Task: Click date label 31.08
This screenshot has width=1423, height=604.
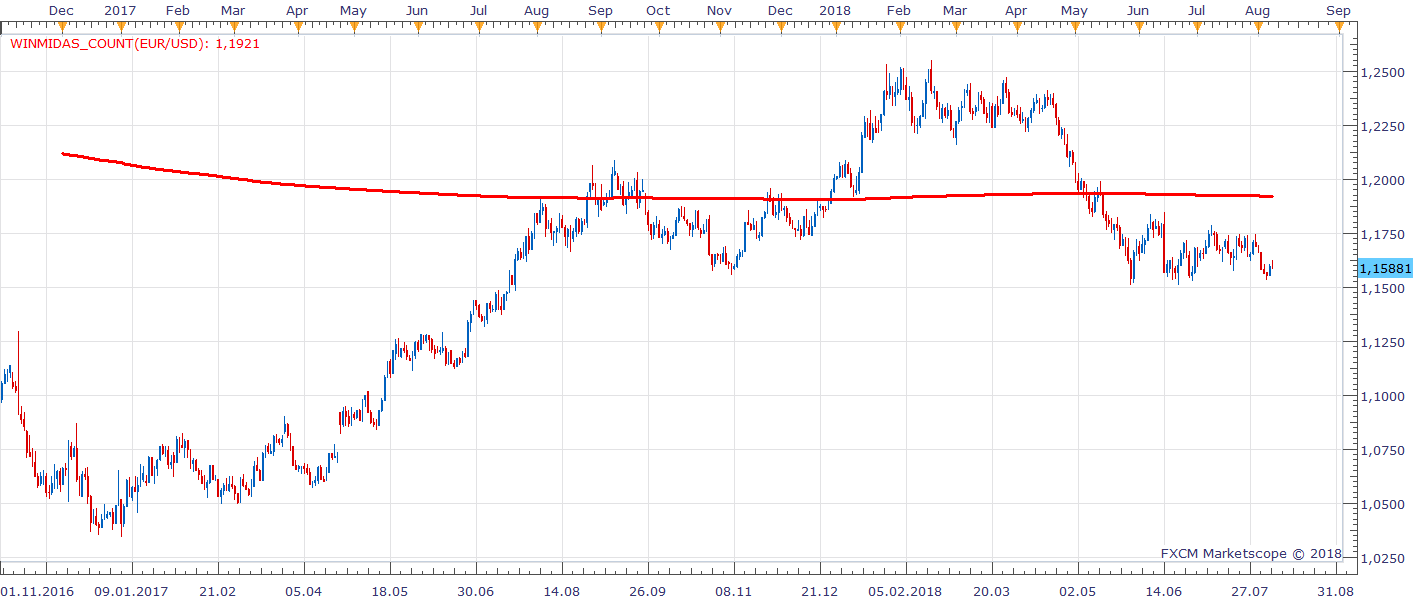Action: pos(1336,592)
